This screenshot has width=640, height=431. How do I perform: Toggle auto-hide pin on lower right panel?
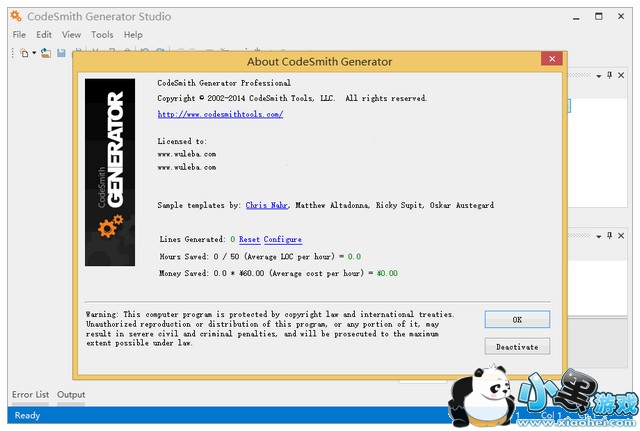(x=609, y=235)
